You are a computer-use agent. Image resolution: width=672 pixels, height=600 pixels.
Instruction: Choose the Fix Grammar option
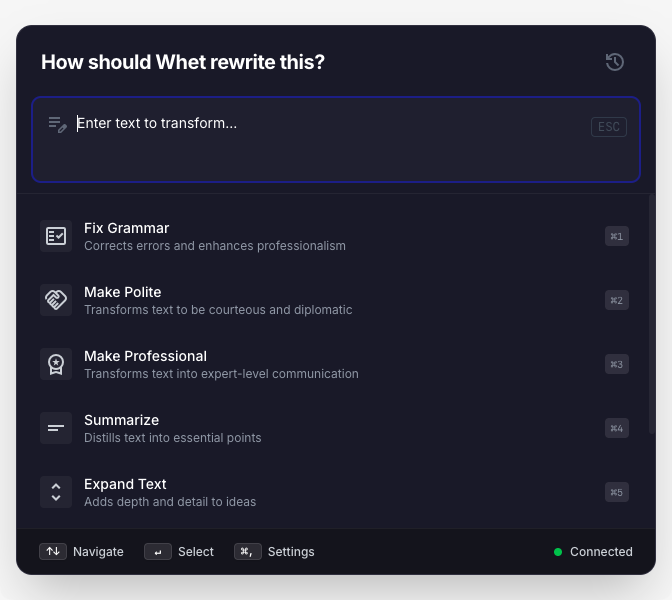(x=334, y=236)
